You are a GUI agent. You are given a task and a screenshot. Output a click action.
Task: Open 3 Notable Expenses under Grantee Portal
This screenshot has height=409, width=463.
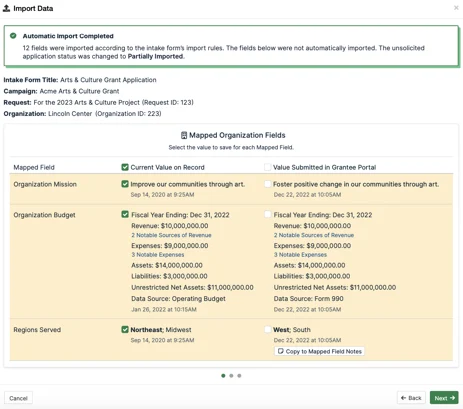pos(300,255)
